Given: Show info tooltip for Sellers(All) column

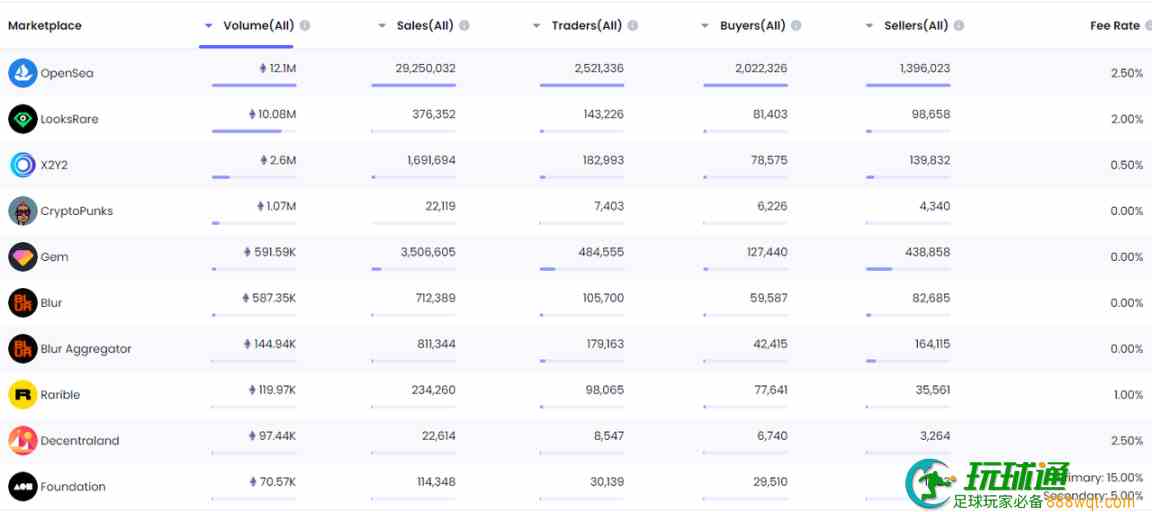Looking at the screenshot, I should (x=959, y=26).
